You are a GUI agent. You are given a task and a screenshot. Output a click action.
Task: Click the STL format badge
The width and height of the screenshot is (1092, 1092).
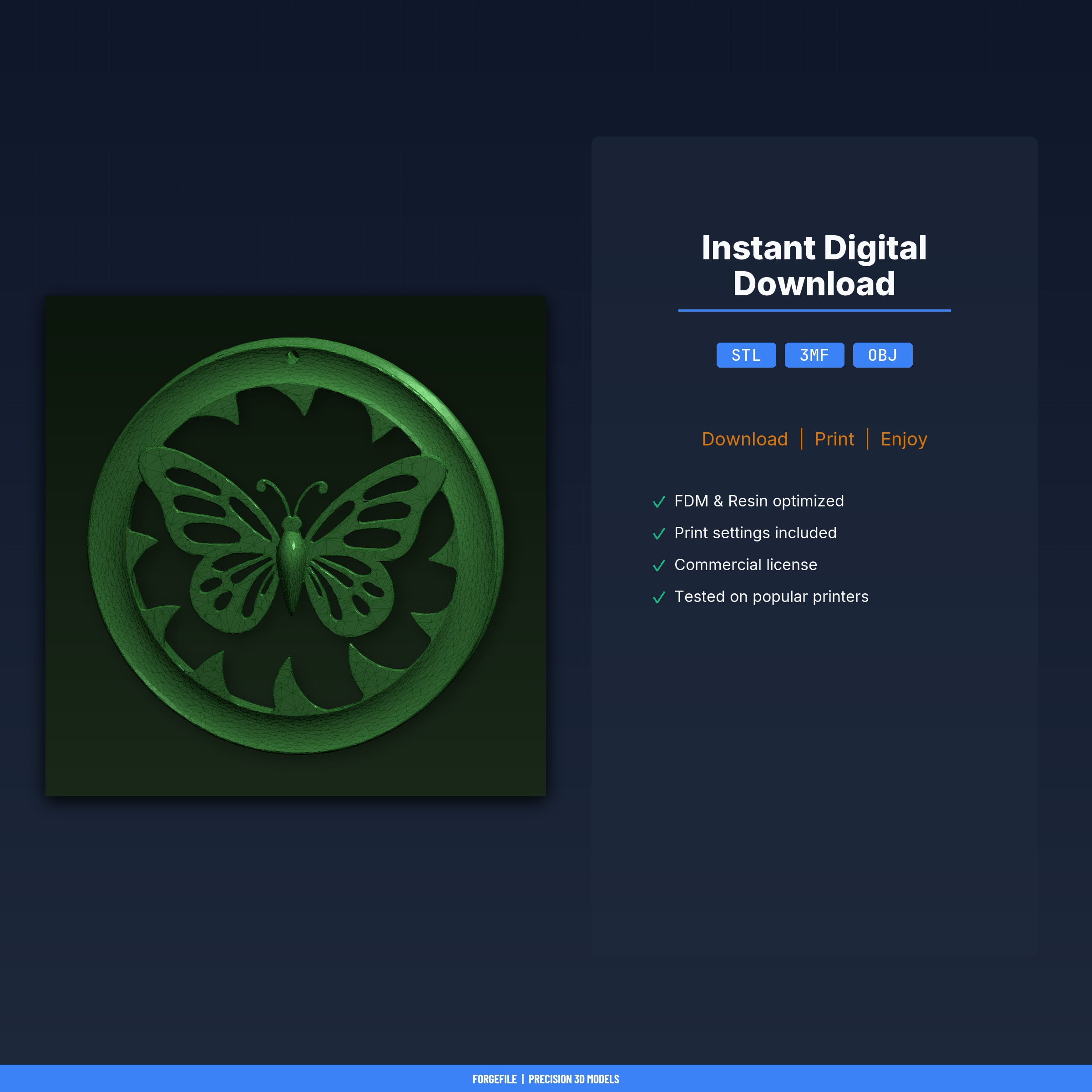click(746, 355)
